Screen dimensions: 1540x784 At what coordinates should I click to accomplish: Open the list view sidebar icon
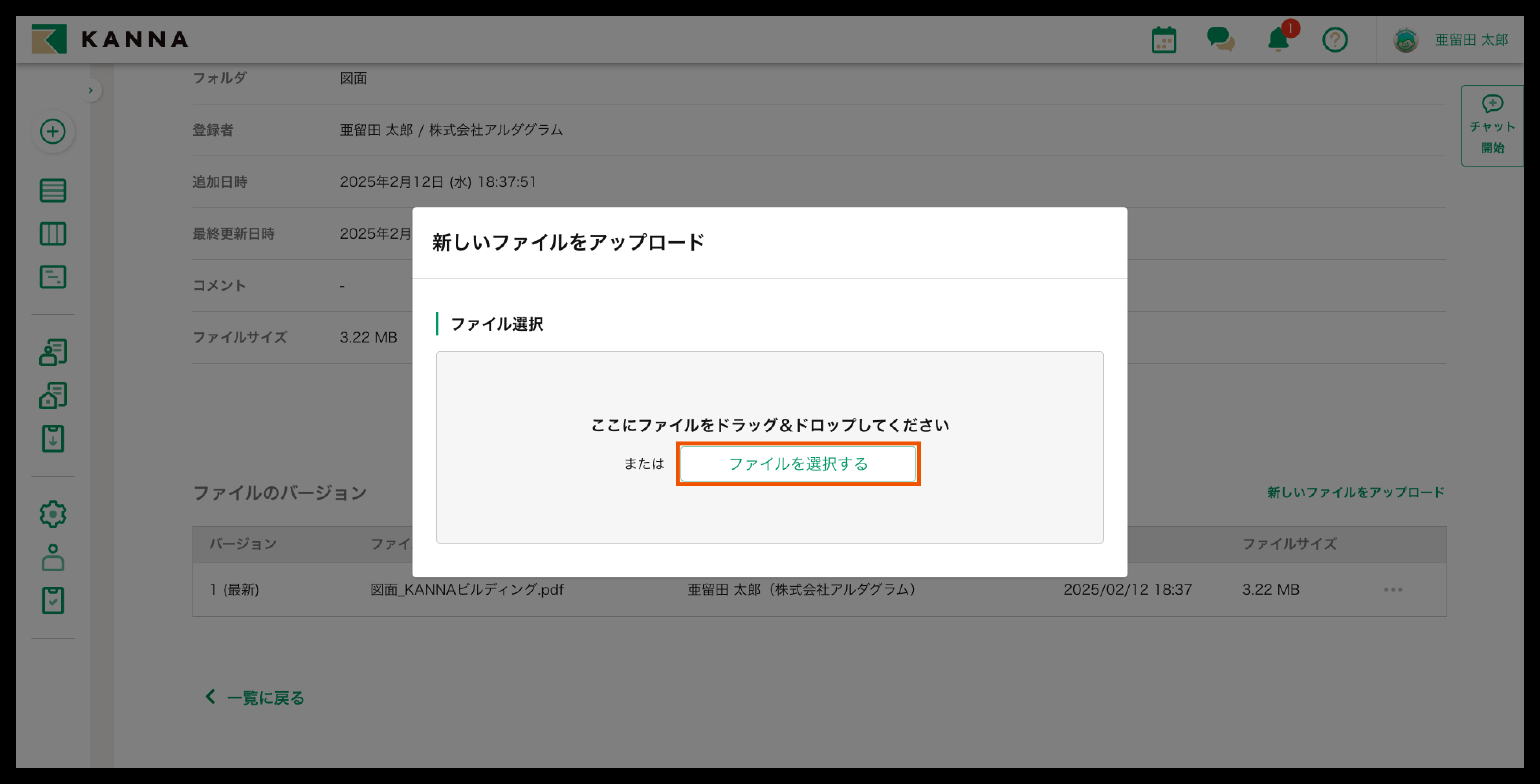tap(53, 191)
